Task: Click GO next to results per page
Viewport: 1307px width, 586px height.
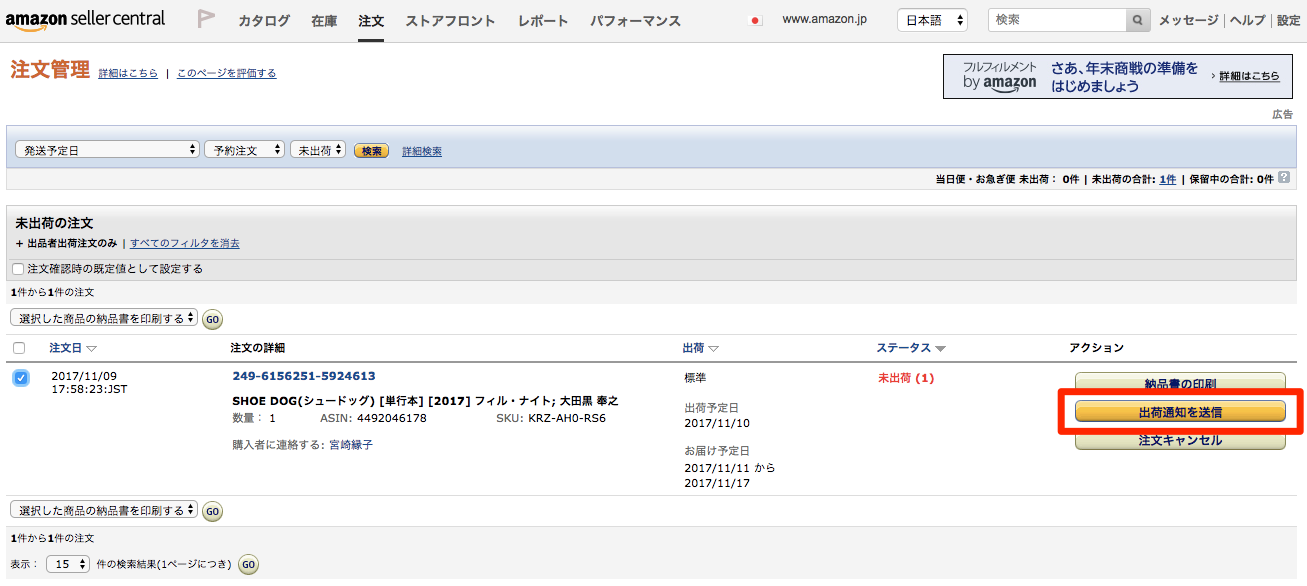Action: click(248, 565)
